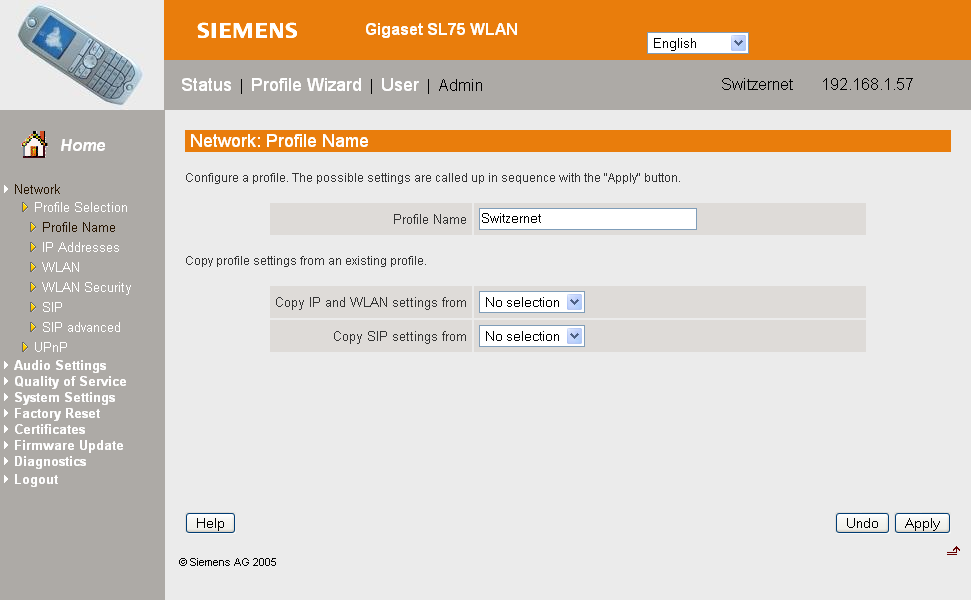Click the Undo button

862,523
